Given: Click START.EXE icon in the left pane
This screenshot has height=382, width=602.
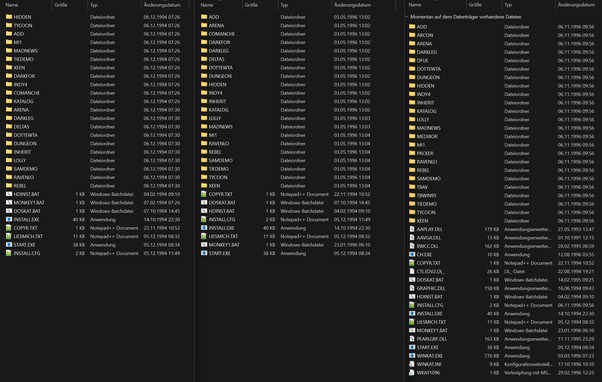Looking at the screenshot, I should tap(9, 245).
